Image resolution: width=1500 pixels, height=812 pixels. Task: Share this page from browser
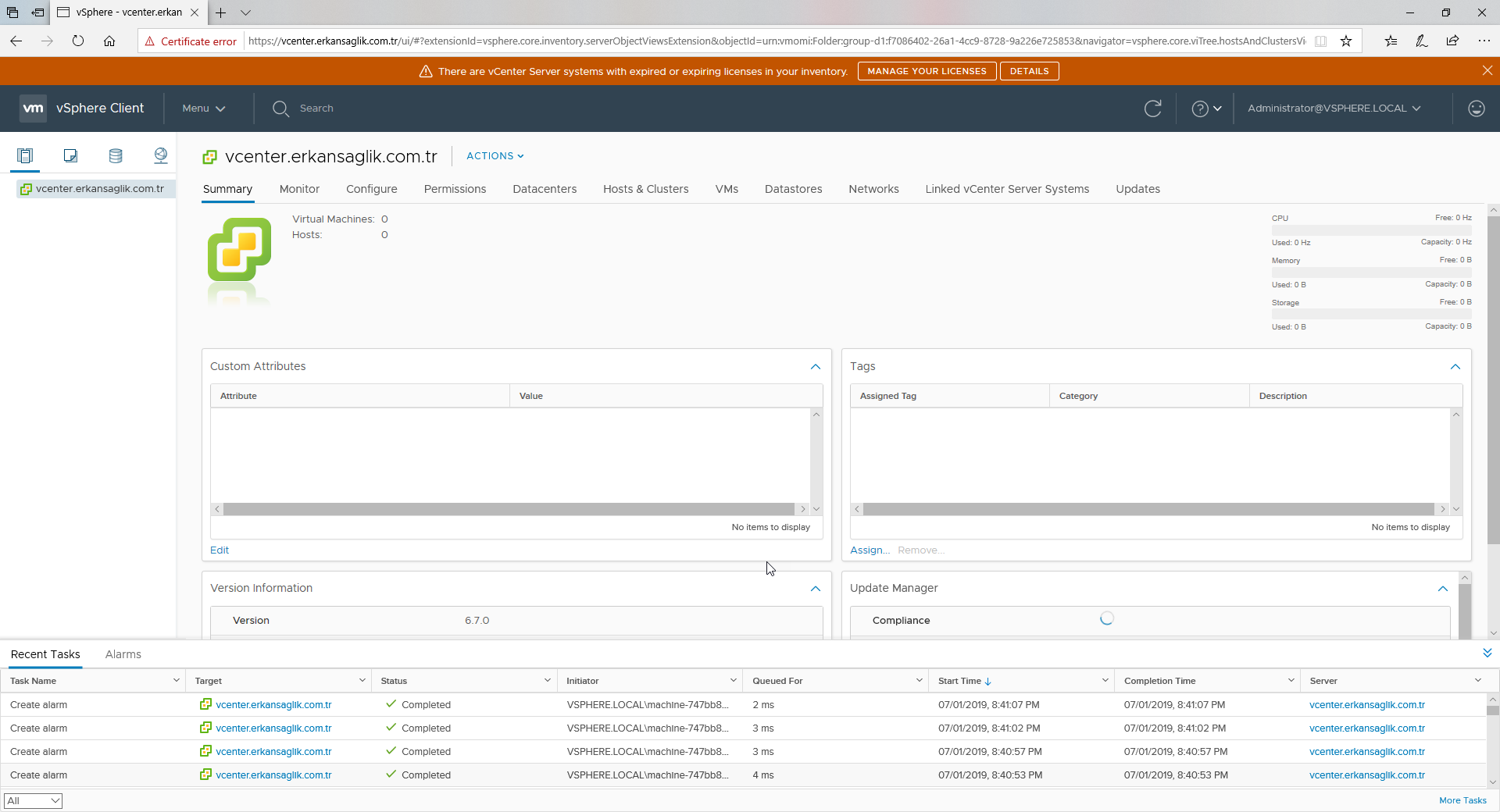coord(1452,41)
